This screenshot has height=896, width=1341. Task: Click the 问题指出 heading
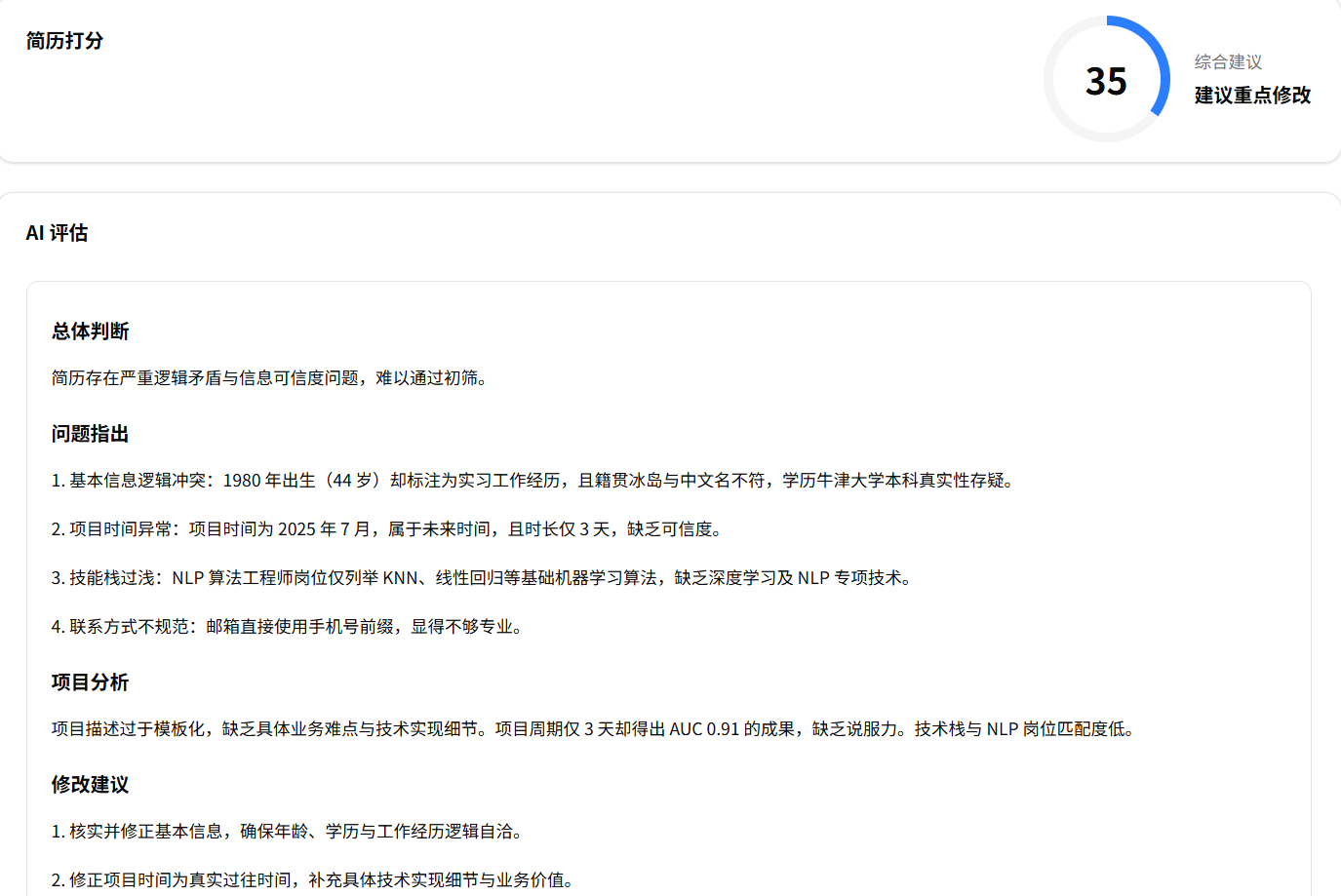[x=91, y=434]
